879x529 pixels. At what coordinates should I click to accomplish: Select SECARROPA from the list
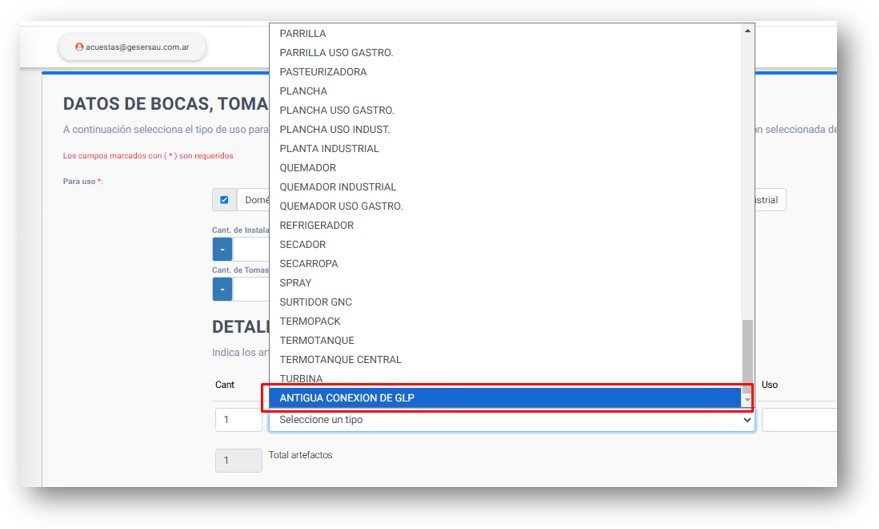309,264
